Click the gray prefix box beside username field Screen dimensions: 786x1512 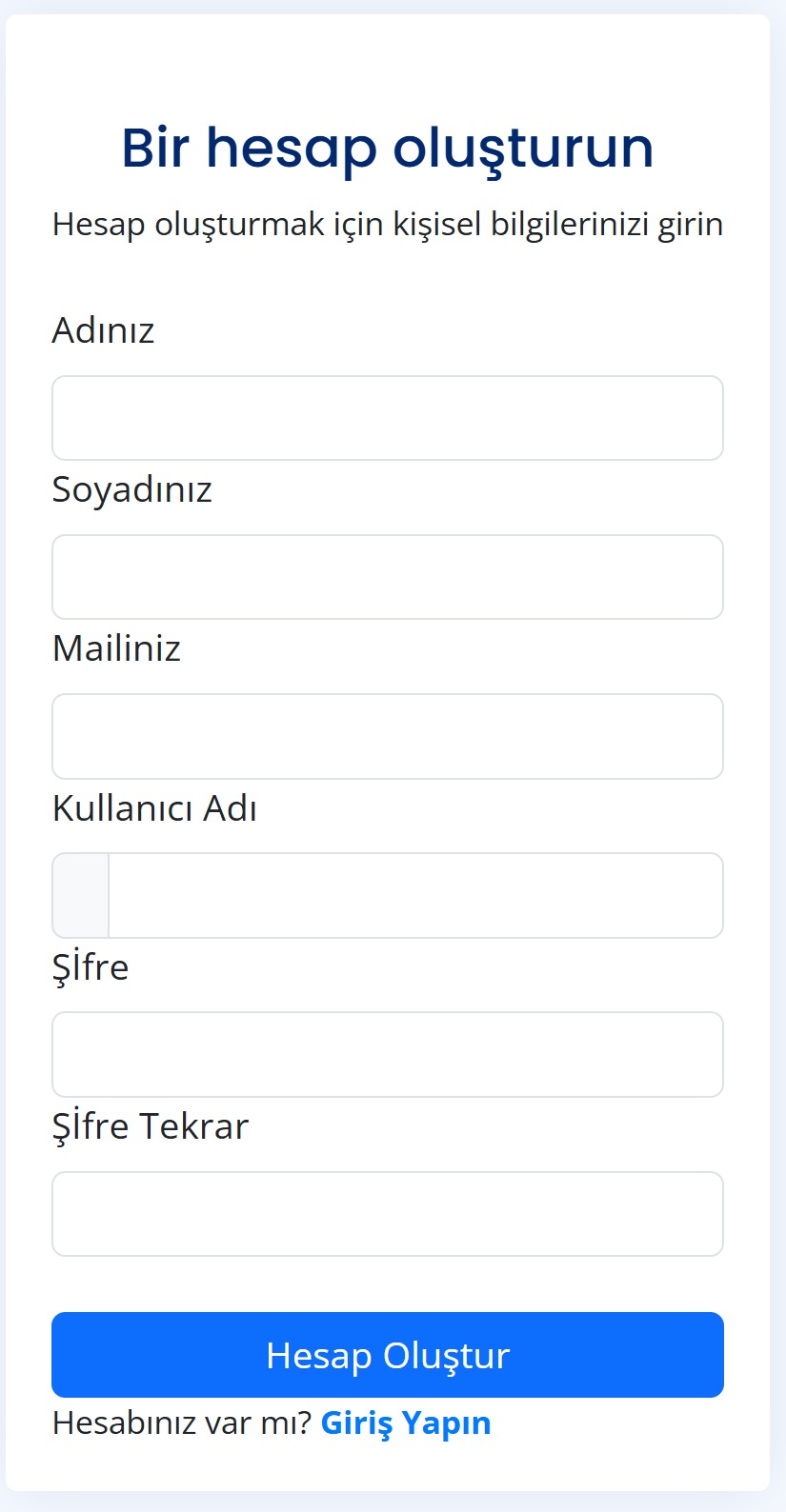pos(81,895)
